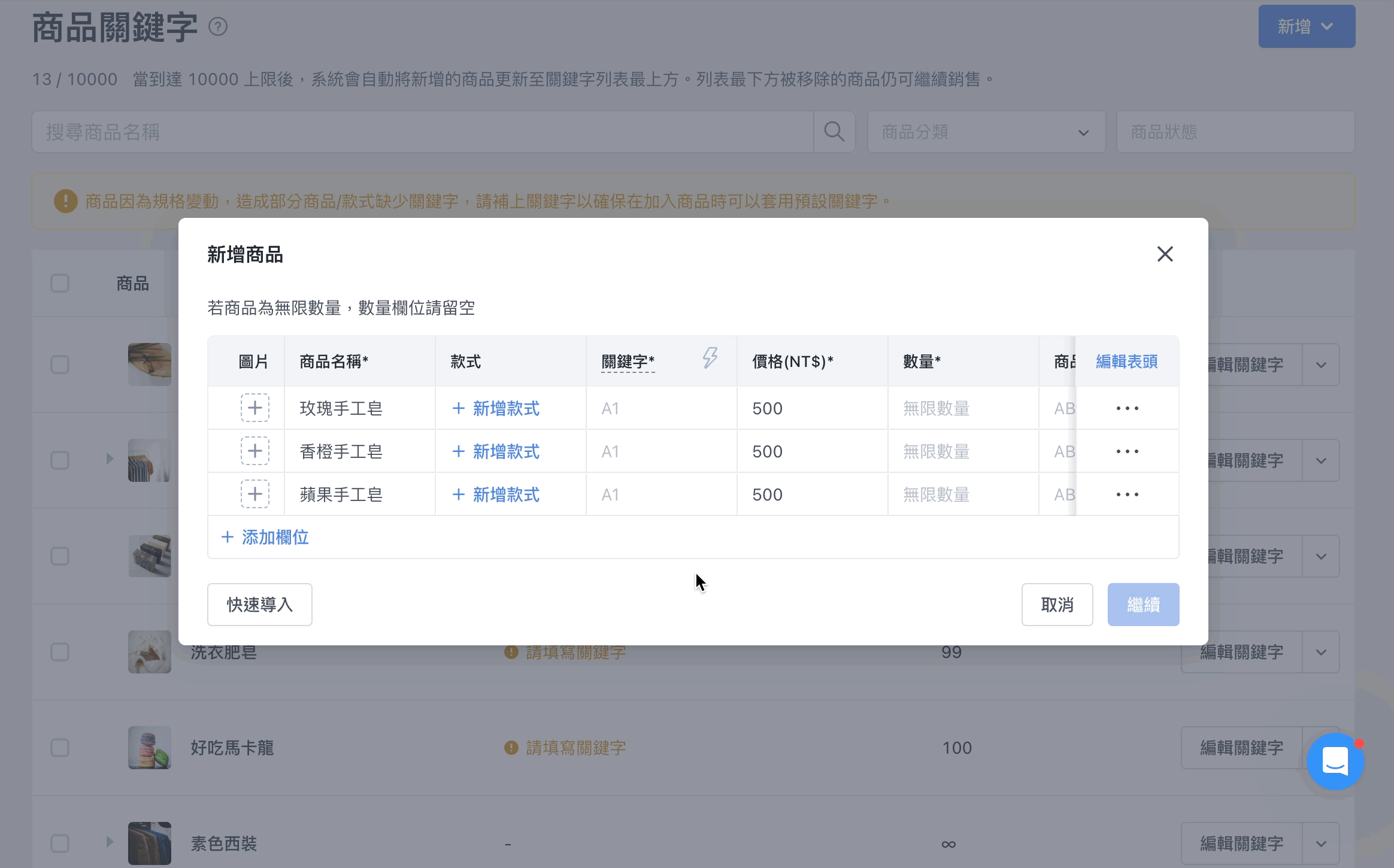The height and width of the screenshot is (868, 1394).
Task: Click keyword field for 蘋果手工皂
Action: (661, 494)
